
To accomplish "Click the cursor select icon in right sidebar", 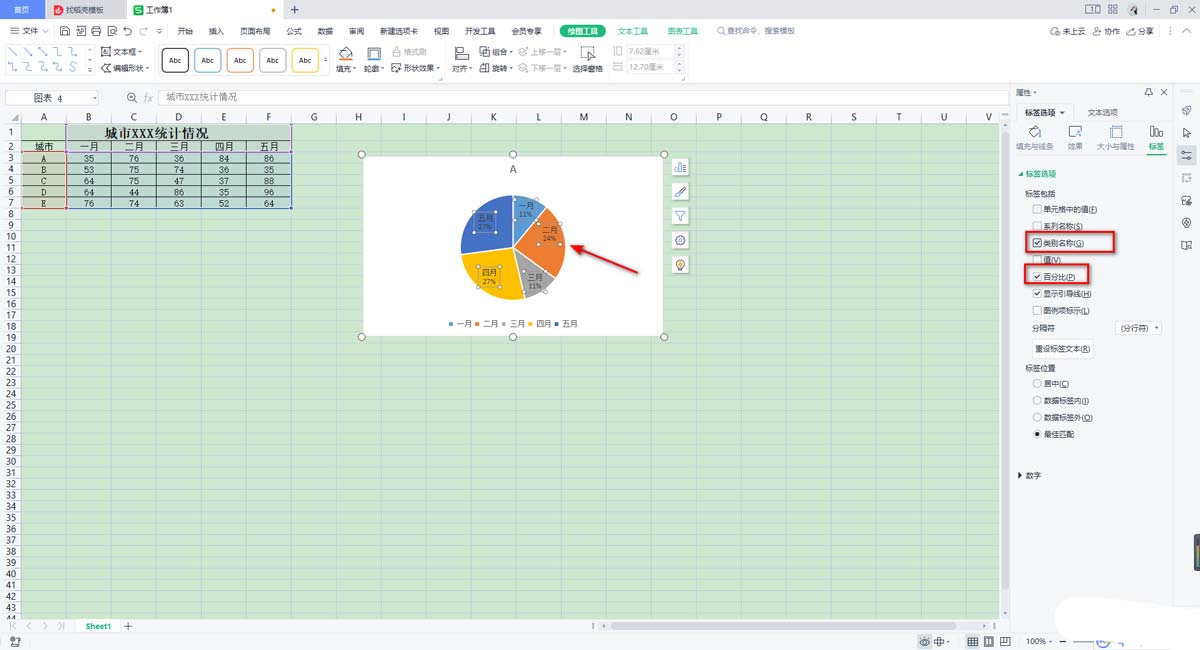I will [x=1186, y=132].
